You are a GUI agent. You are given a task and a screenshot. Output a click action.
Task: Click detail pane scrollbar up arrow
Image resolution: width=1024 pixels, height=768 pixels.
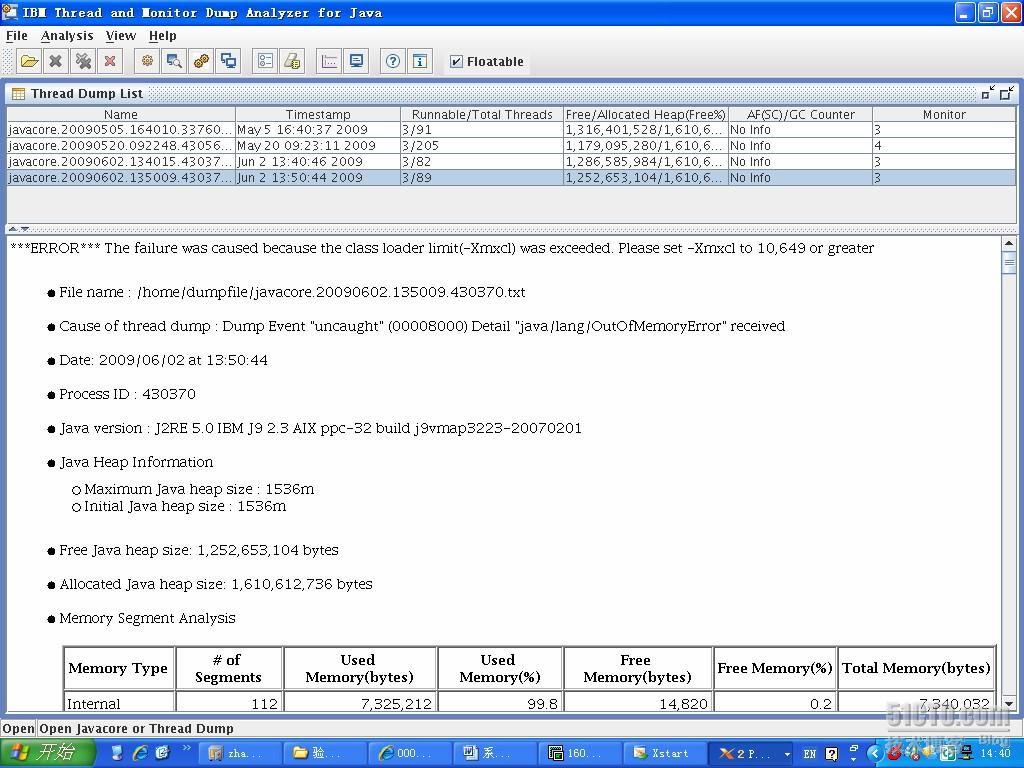tap(1009, 244)
